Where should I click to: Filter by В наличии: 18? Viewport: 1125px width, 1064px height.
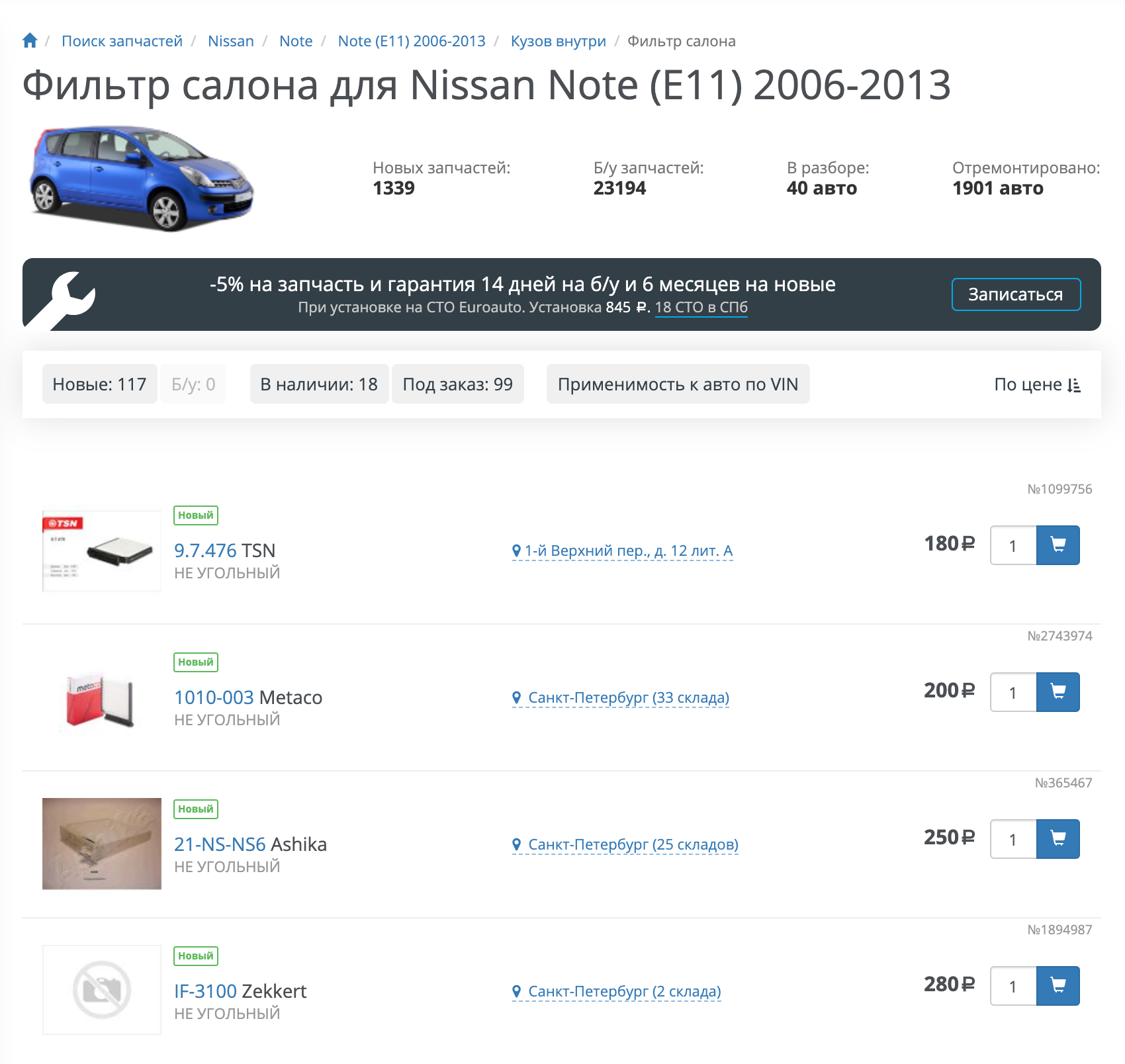319,384
